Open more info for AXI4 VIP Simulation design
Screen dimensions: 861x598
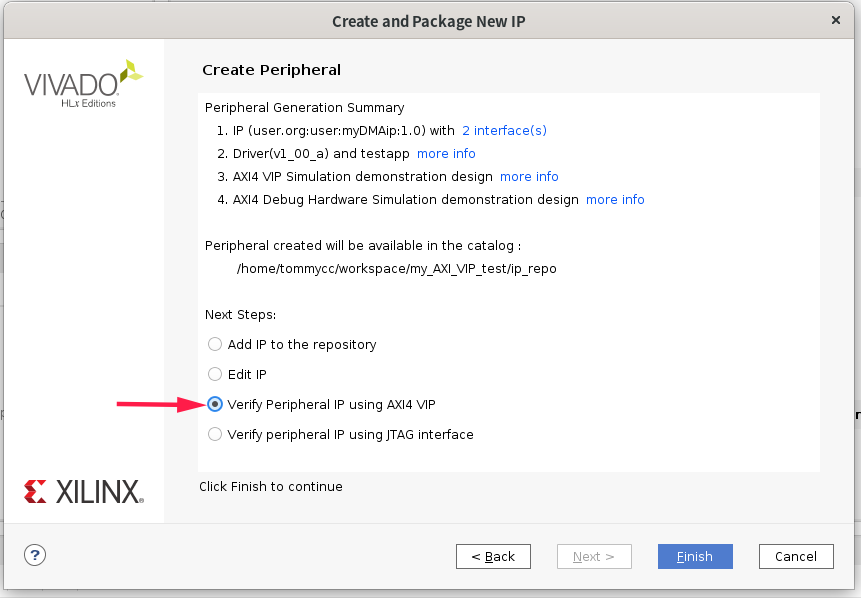[529, 176]
